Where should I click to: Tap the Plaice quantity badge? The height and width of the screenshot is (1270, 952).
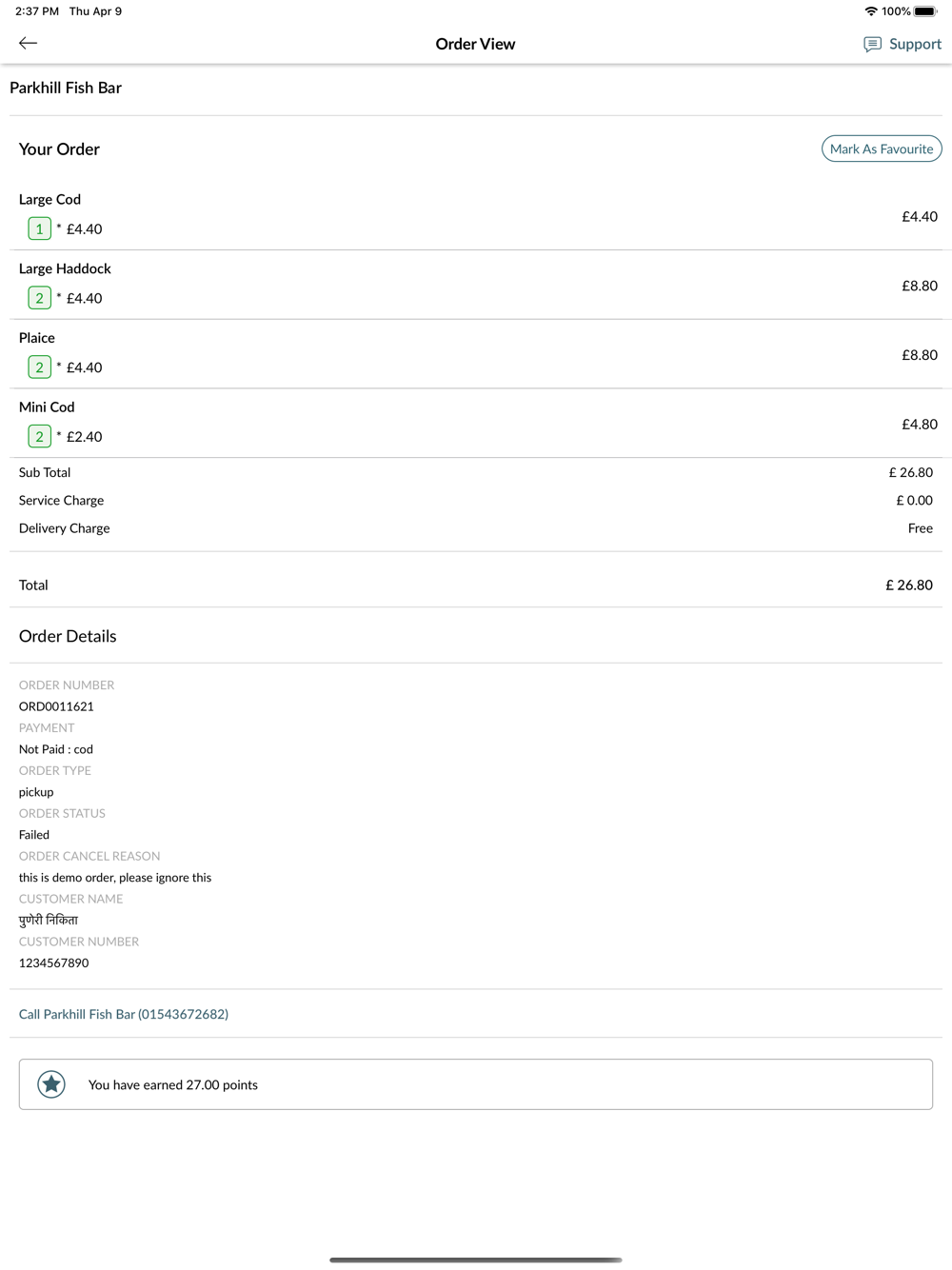pyautogui.click(x=39, y=367)
